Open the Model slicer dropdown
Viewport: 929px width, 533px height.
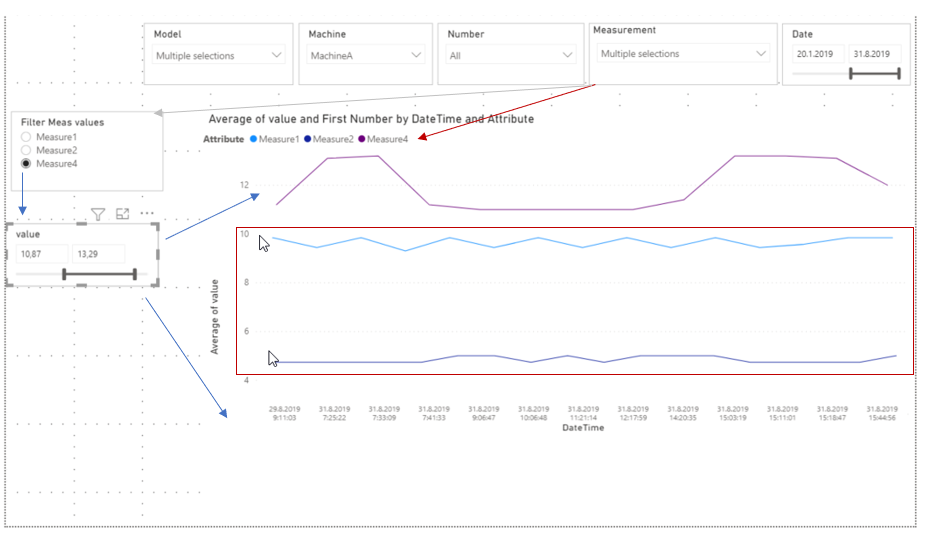click(x=219, y=56)
